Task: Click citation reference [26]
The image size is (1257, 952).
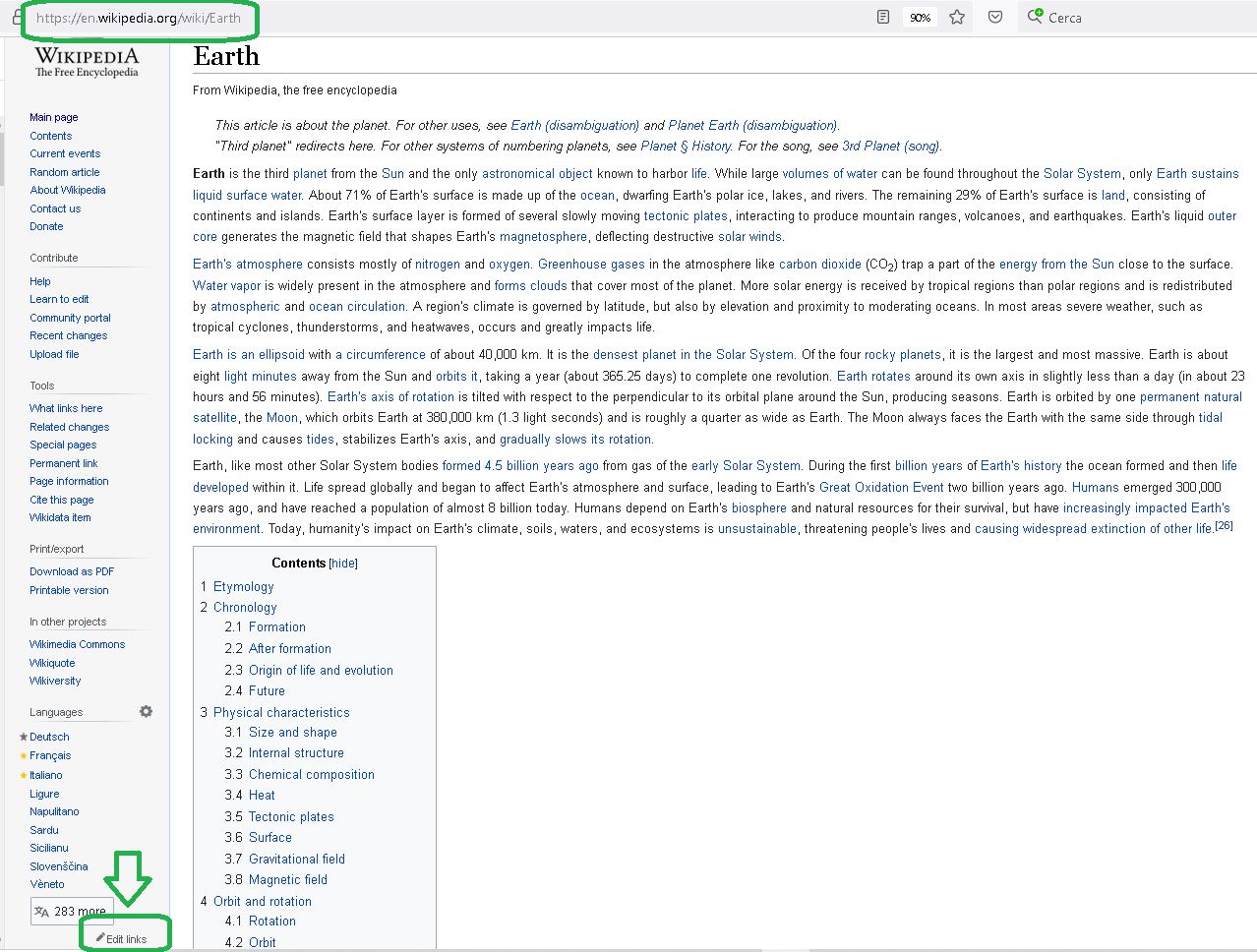Action: pos(1224,525)
